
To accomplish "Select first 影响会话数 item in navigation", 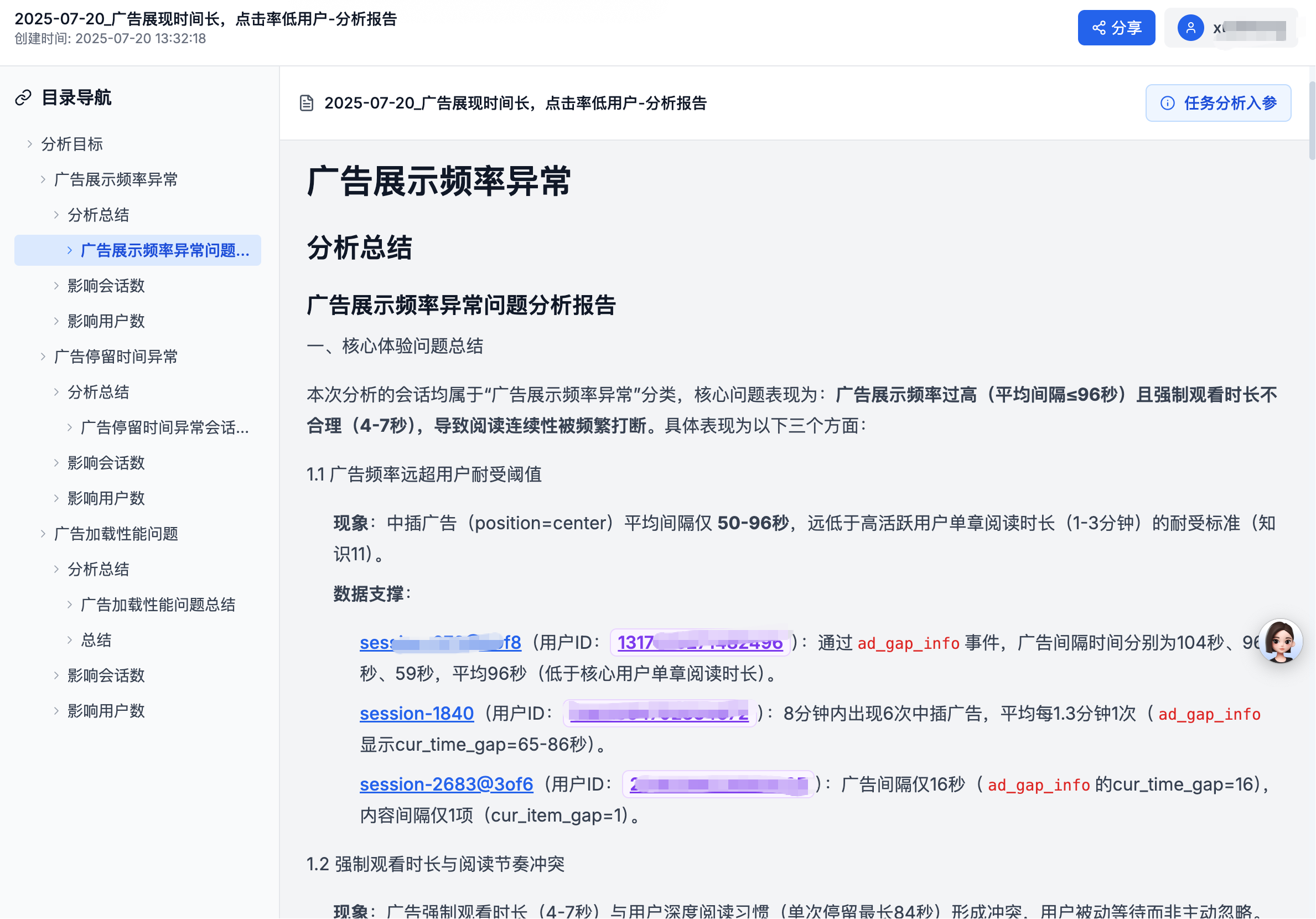I will pyautogui.click(x=106, y=286).
